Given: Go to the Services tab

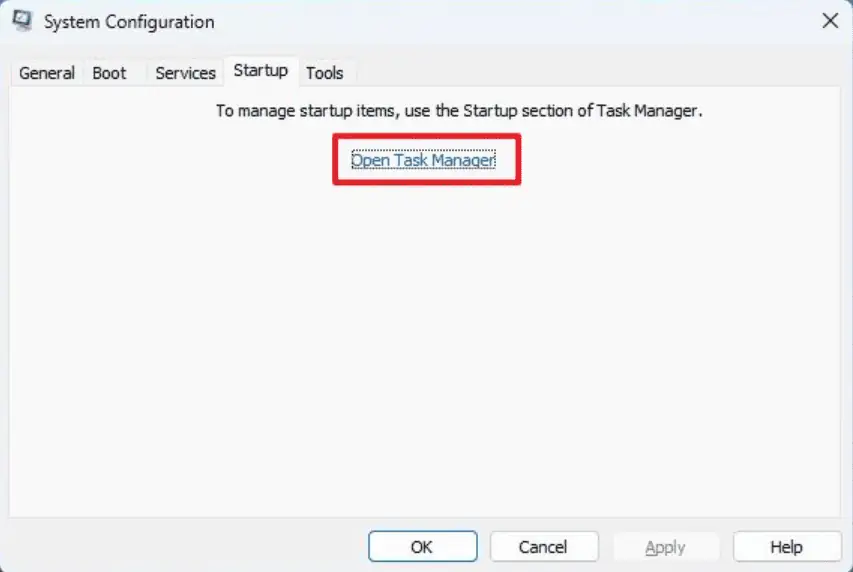Looking at the screenshot, I should coord(185,72).
